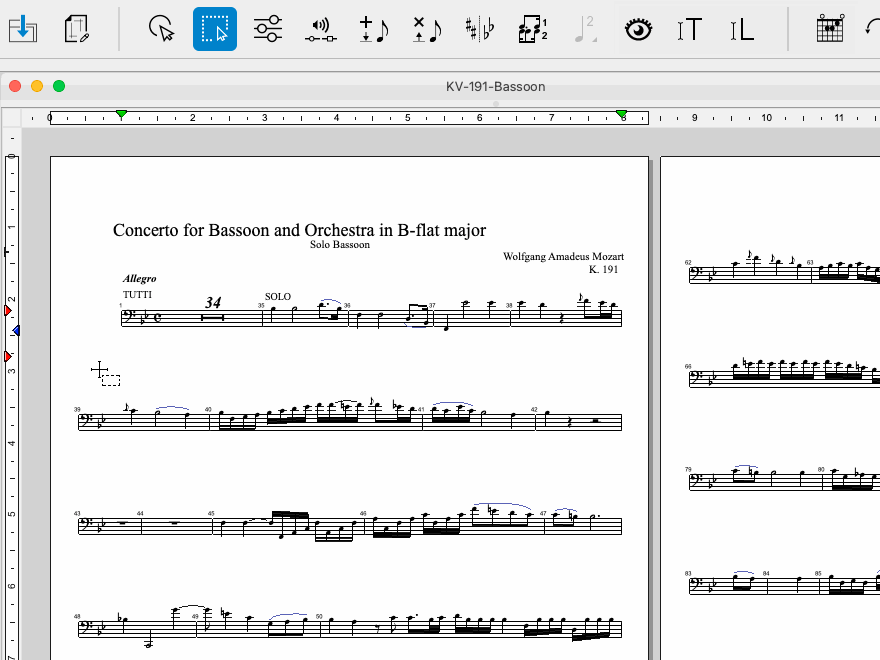Image resolution: width=880 pixels, height=660 pixels.
Task: Click the right green margin marker on ruler
Action: 621,114
